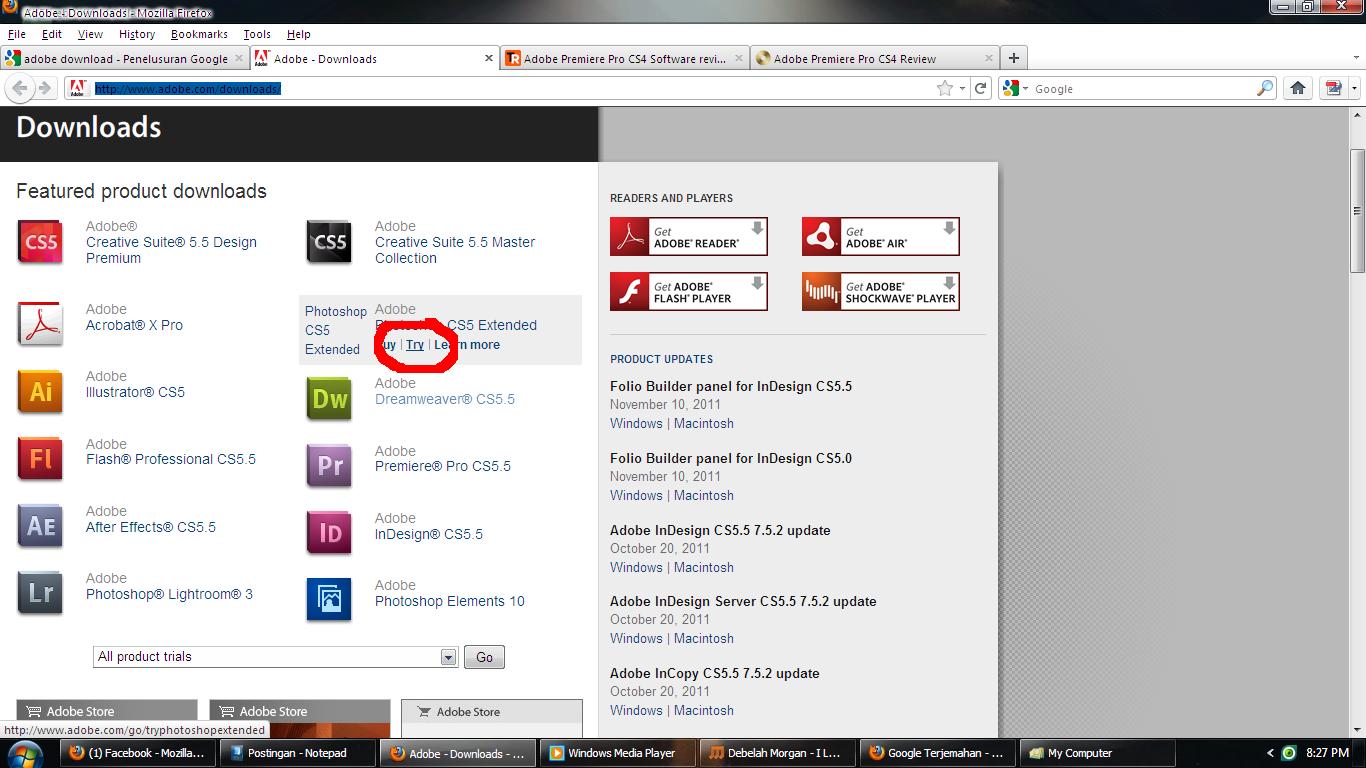
Task: Click the search magnifier icon in Google box
Action: tap(1265, 88)
